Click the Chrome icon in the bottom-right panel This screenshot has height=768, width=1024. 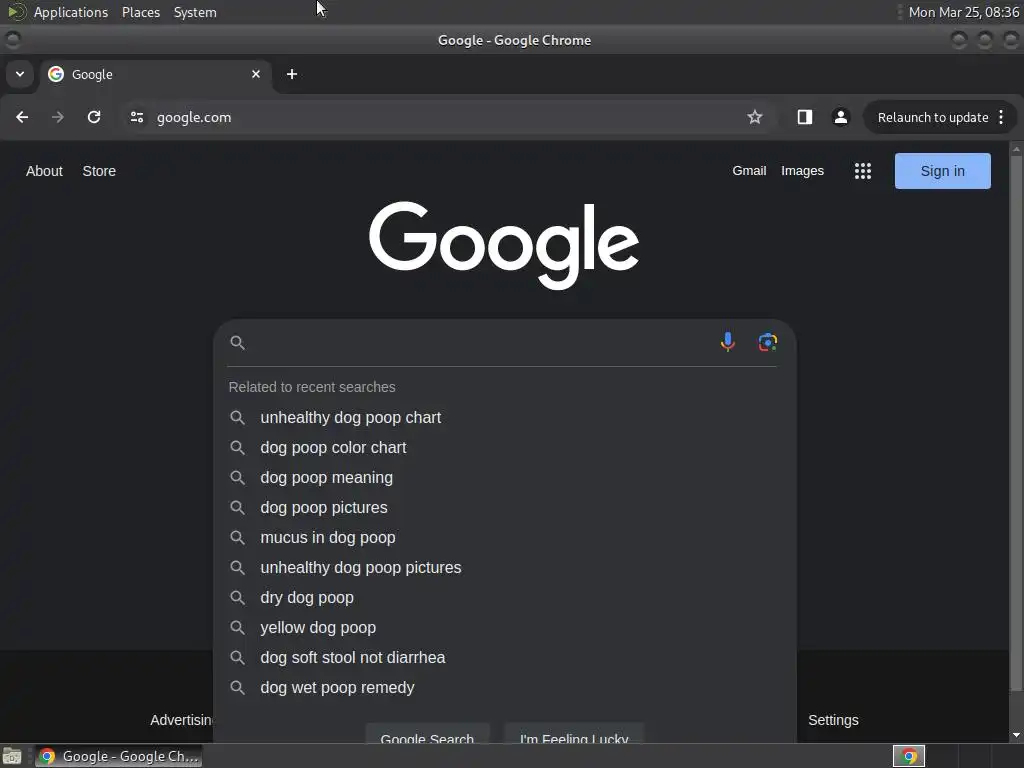(x=908, y=756)
